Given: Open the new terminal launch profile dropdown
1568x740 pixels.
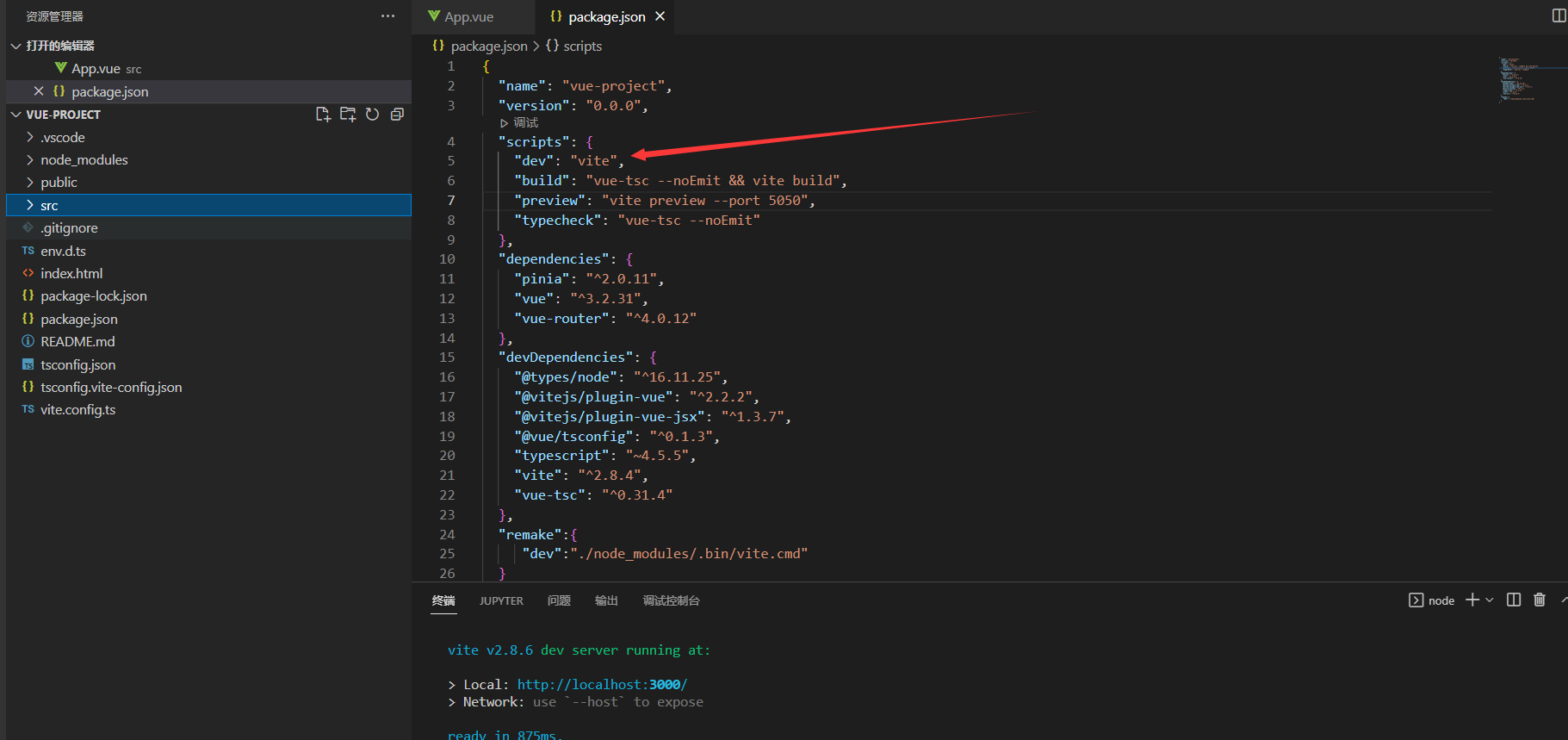Looking at the screenshot, I should click(x=1490, y=600).
